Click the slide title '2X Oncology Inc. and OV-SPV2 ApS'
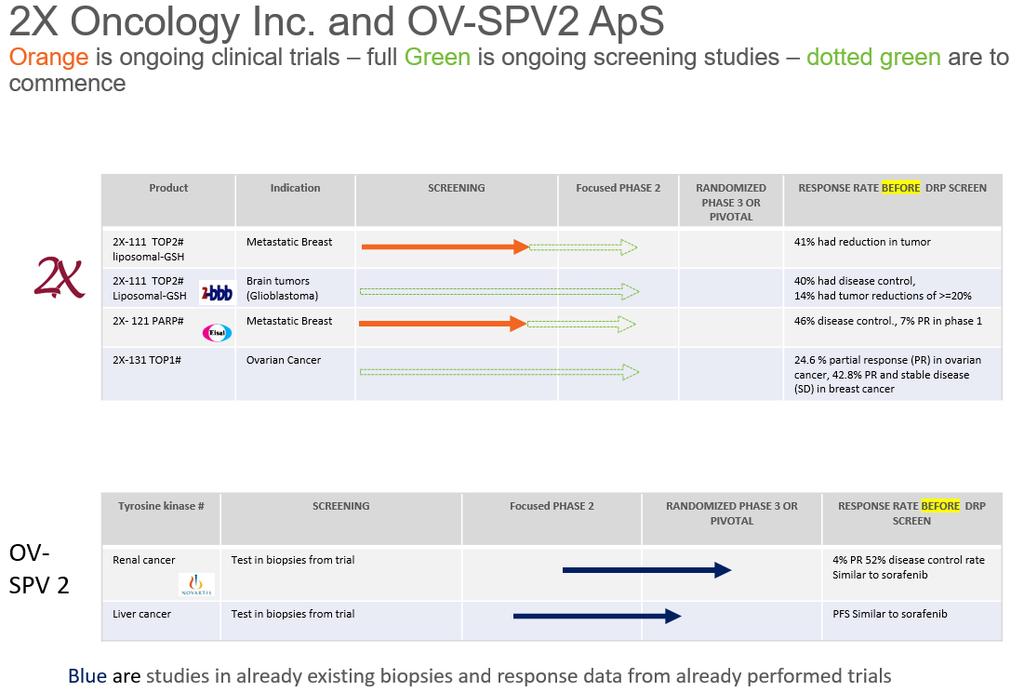The image size is (1024, 692). click(337, 20)
